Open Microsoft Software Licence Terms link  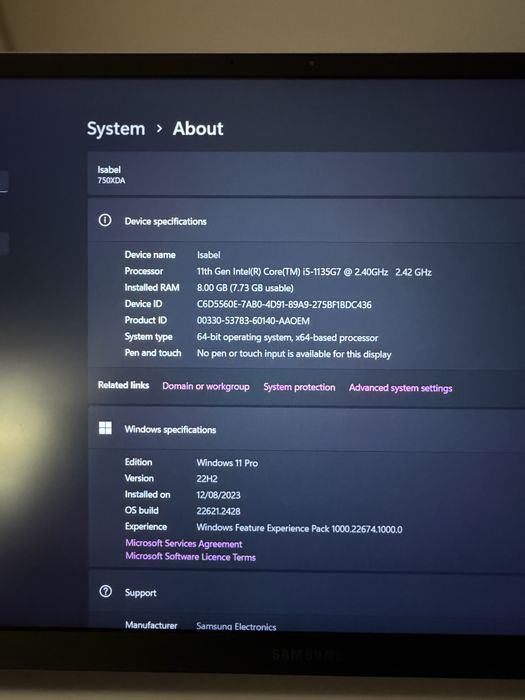(190, 556)
